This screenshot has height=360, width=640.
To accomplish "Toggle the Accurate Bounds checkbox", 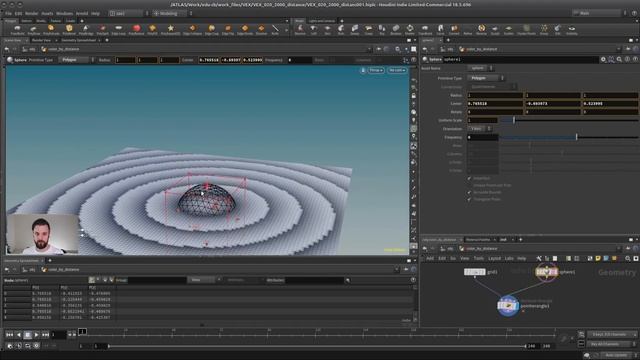I will pyautogui.click(x=469, y=192).
